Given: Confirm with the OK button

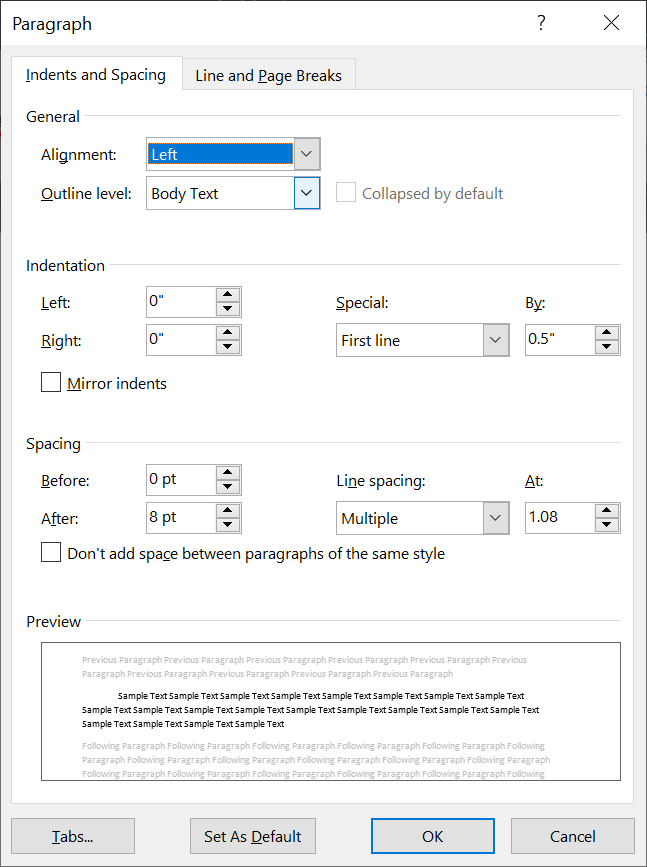Looking at the screenshot, I should tap(432, 836).
